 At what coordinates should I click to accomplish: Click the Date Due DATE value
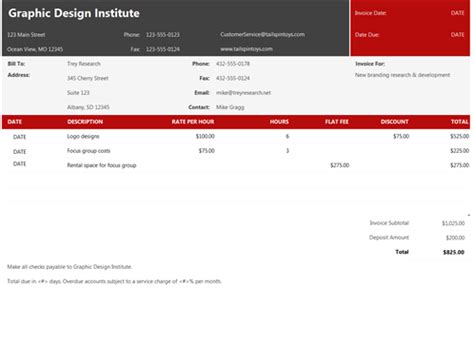pos(457,35)
